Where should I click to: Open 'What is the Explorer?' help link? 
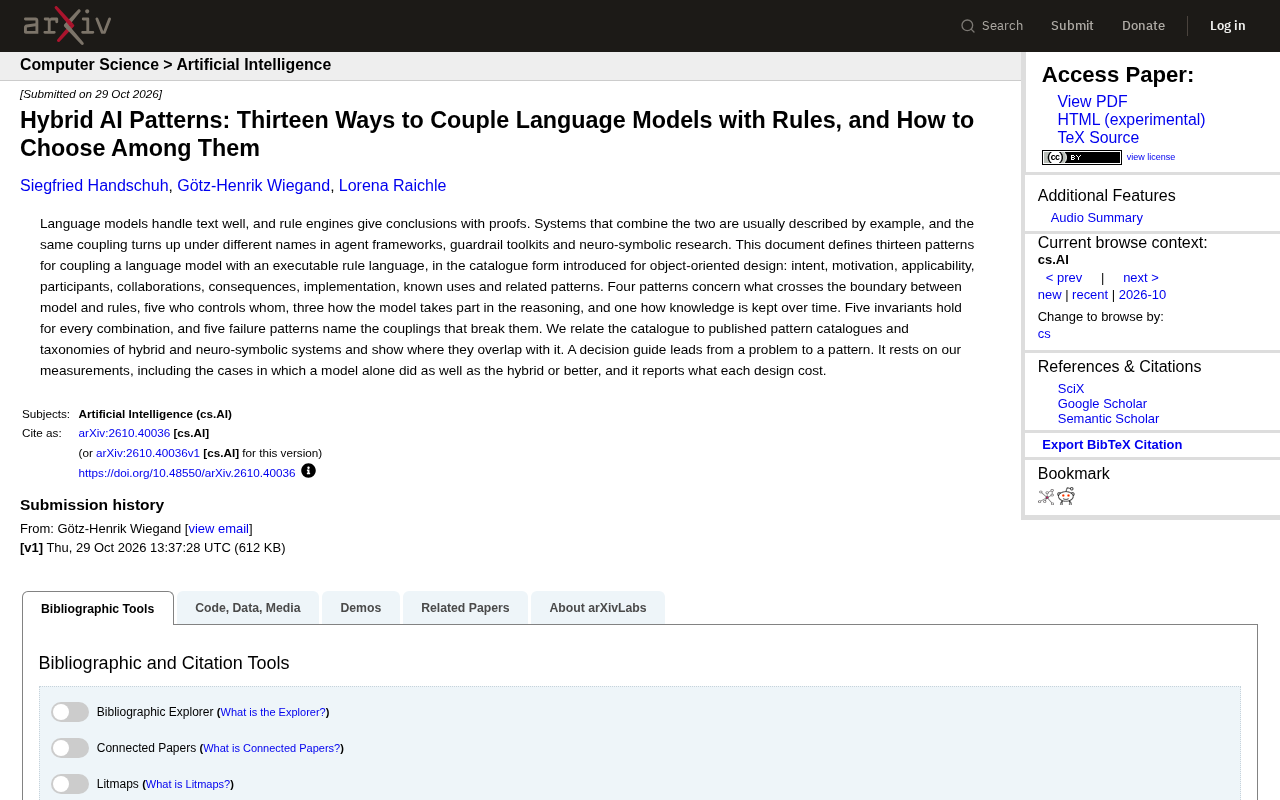pyautogui.click(x=273, y=712)
